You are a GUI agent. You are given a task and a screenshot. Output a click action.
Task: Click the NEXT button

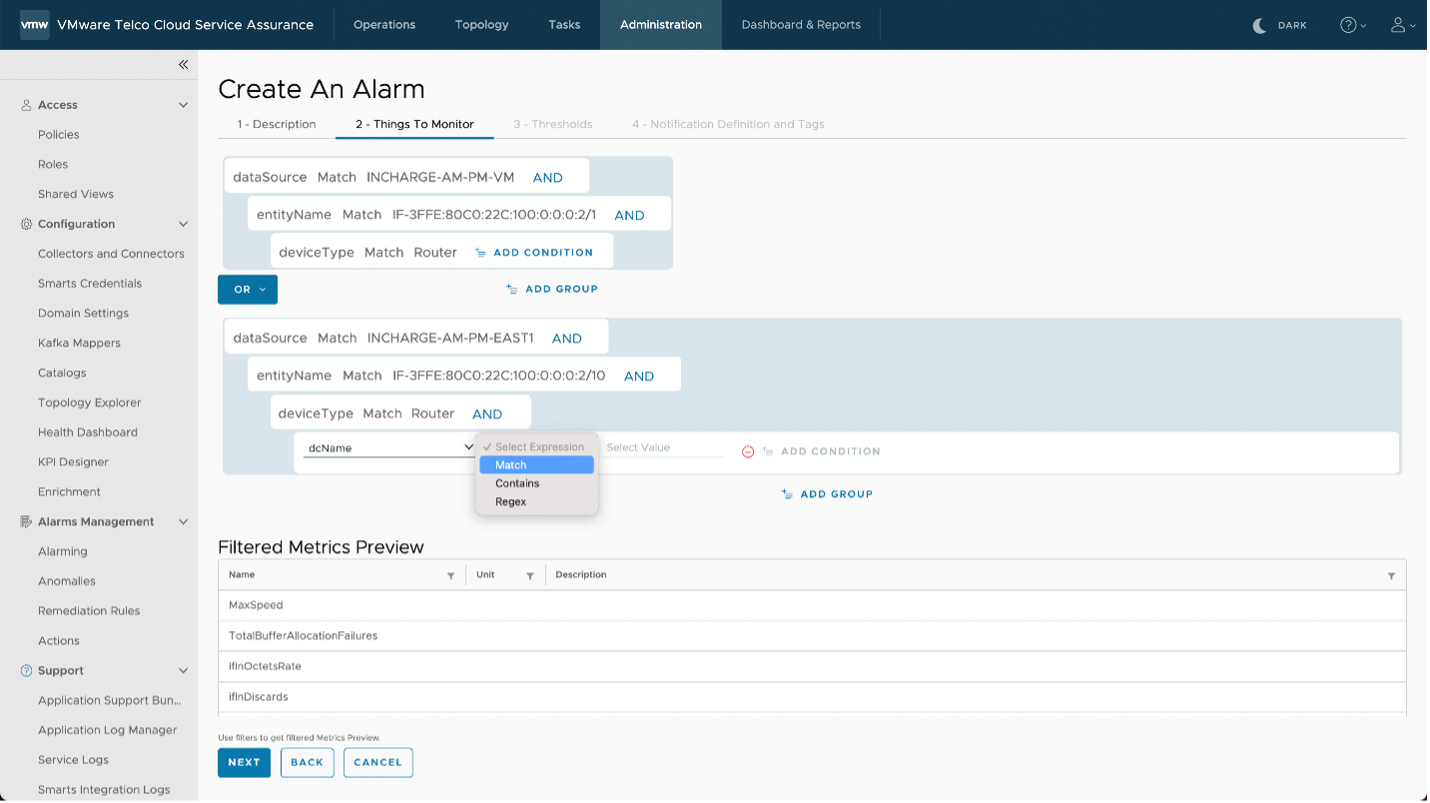[x=244, y=763]
